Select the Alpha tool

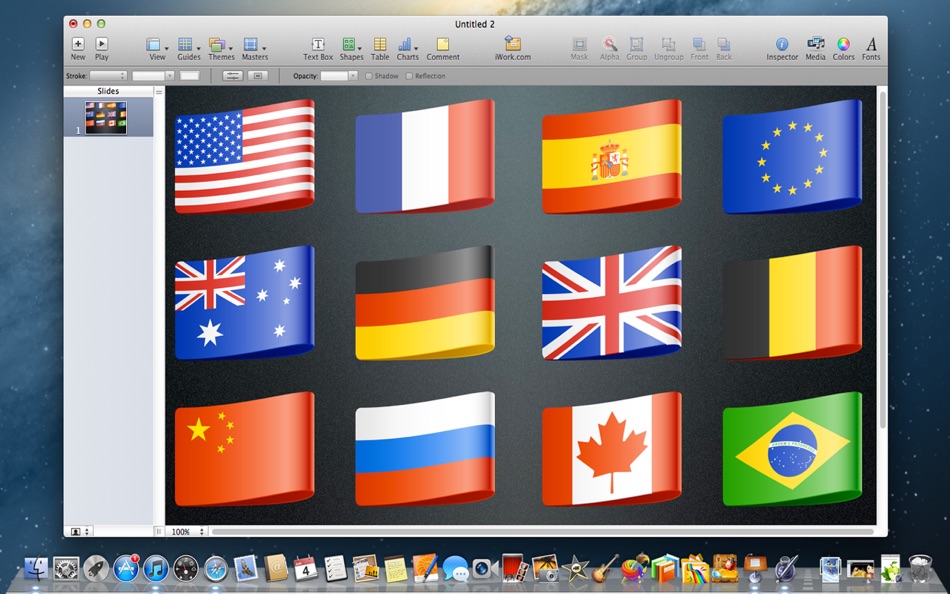point(610,48)
